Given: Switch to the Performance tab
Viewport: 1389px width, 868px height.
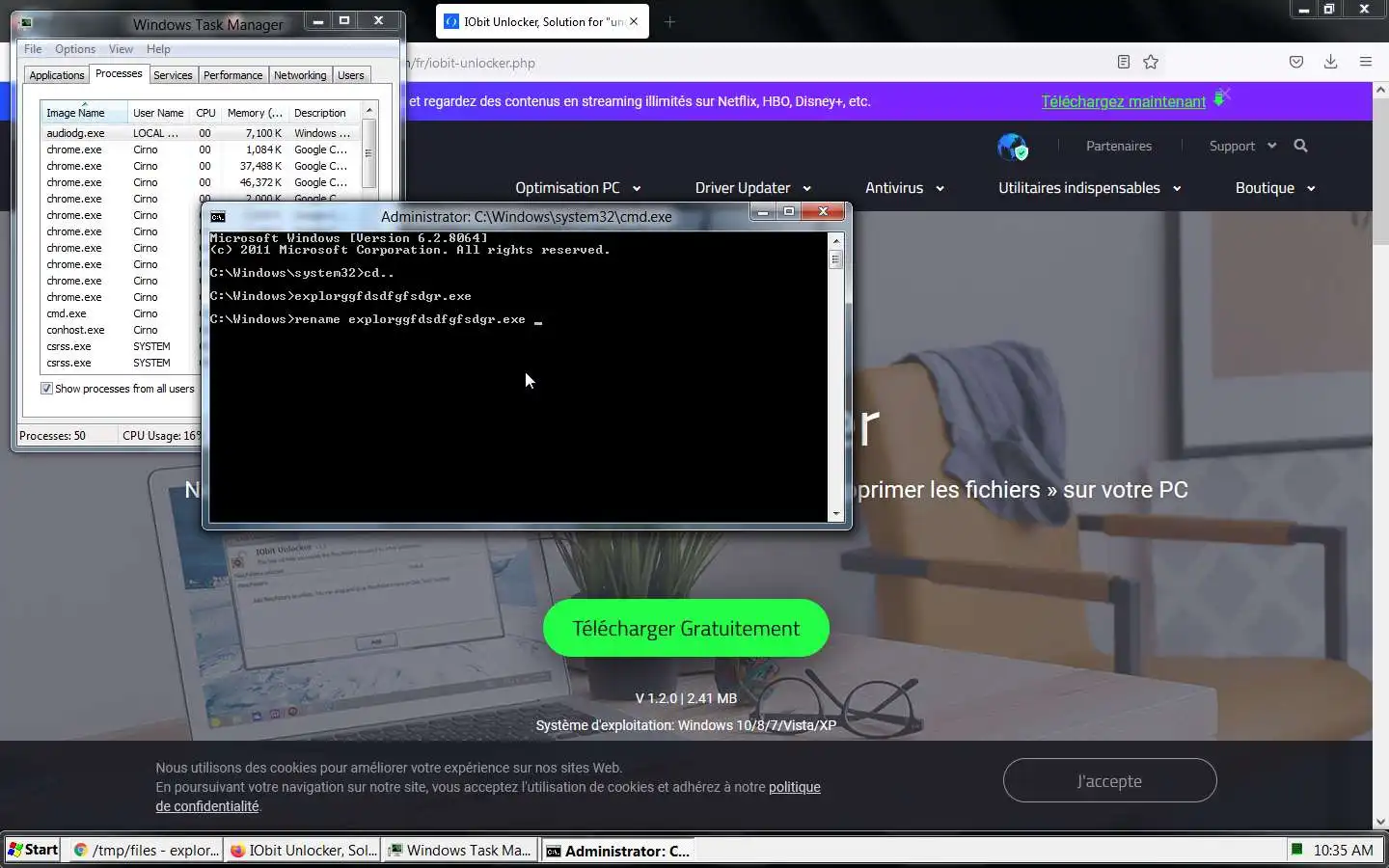Looking at the screenshot, I should [232, 75].
